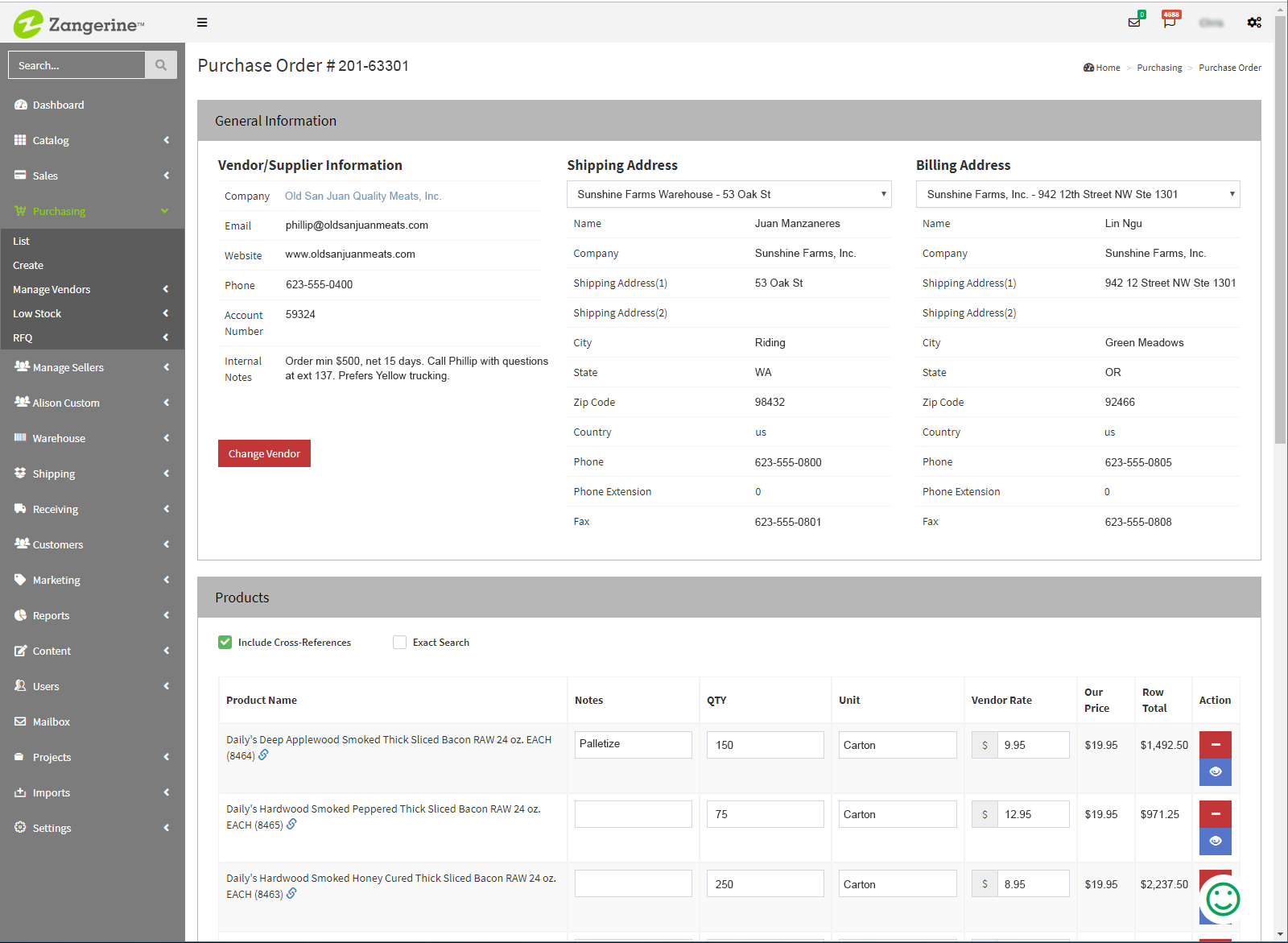Click the QTY field showing 150

[765, 745]
